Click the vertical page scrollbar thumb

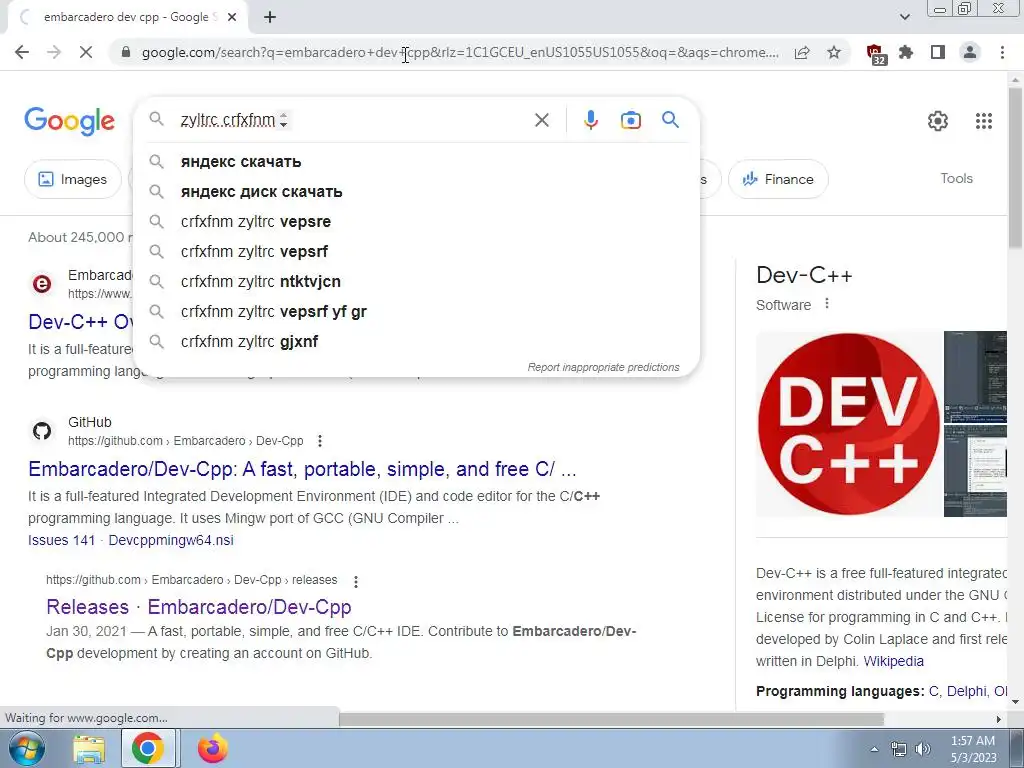tap(1016, 167)
